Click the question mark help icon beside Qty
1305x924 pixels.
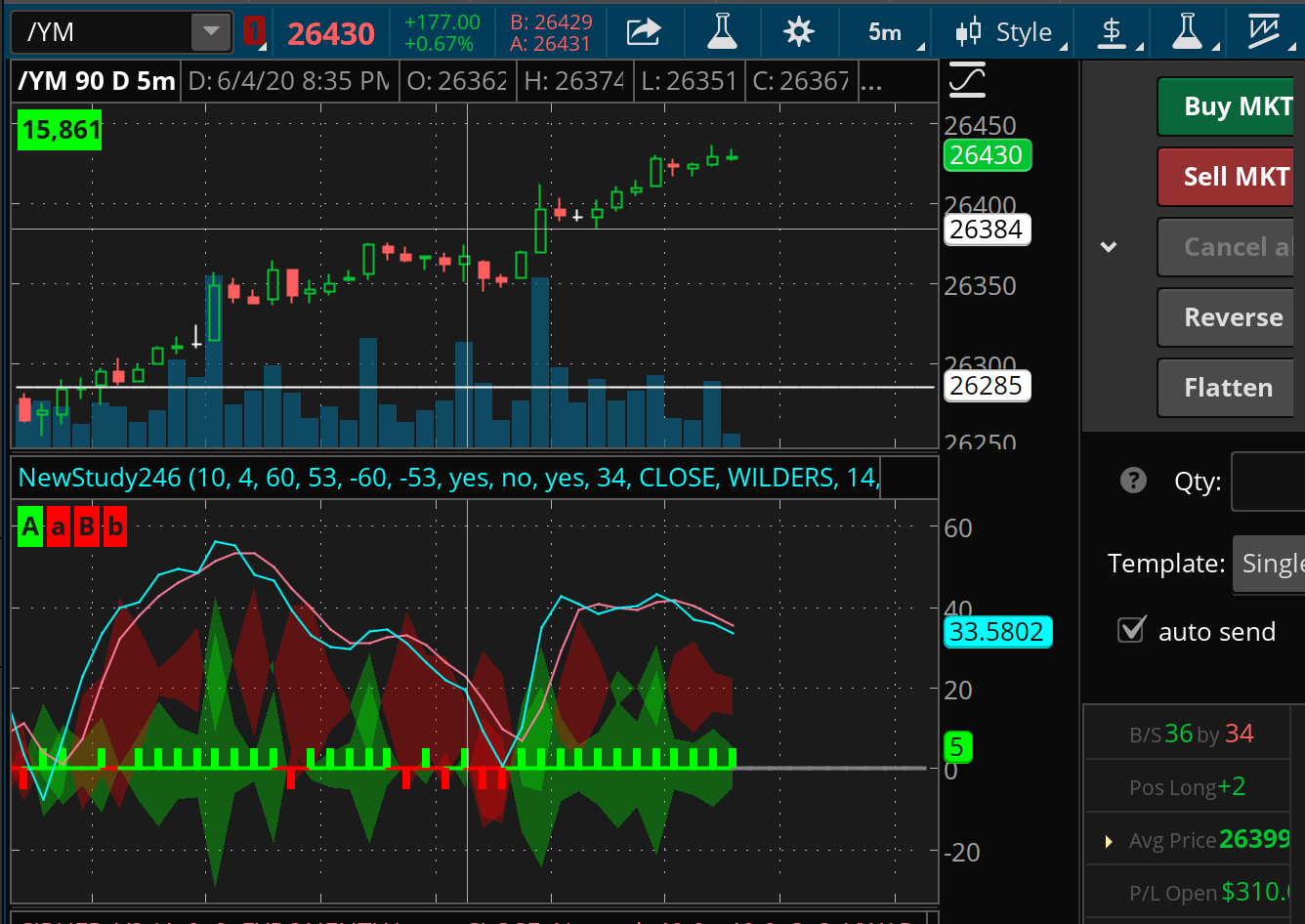coord(1133,481)
